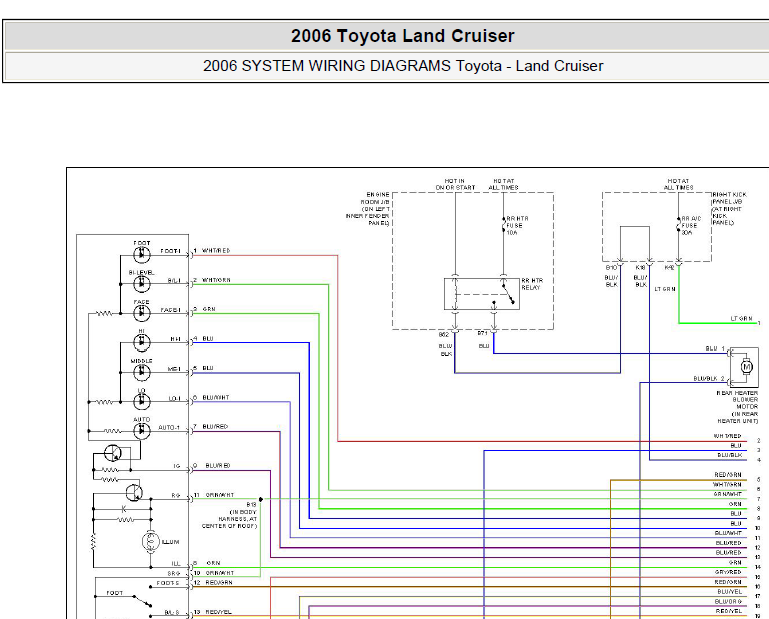Click the "HOT IN ON OR START" label
This screenshot has width=769, height=619.
click(455, 184)
